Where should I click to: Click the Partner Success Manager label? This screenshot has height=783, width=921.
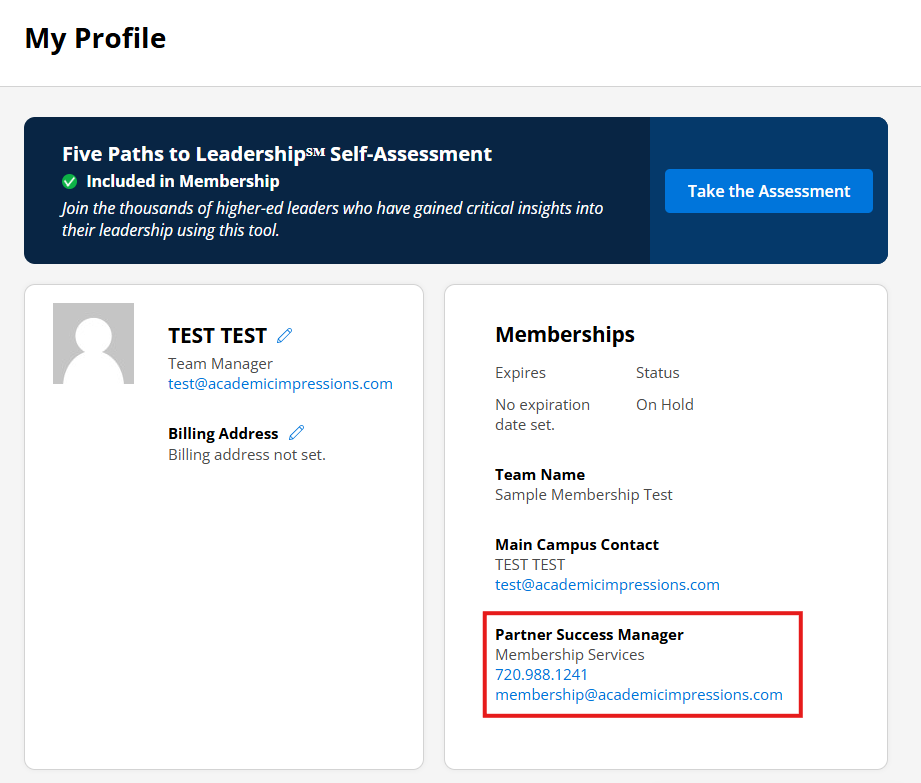pyautogui.click(x=589, y=635)
